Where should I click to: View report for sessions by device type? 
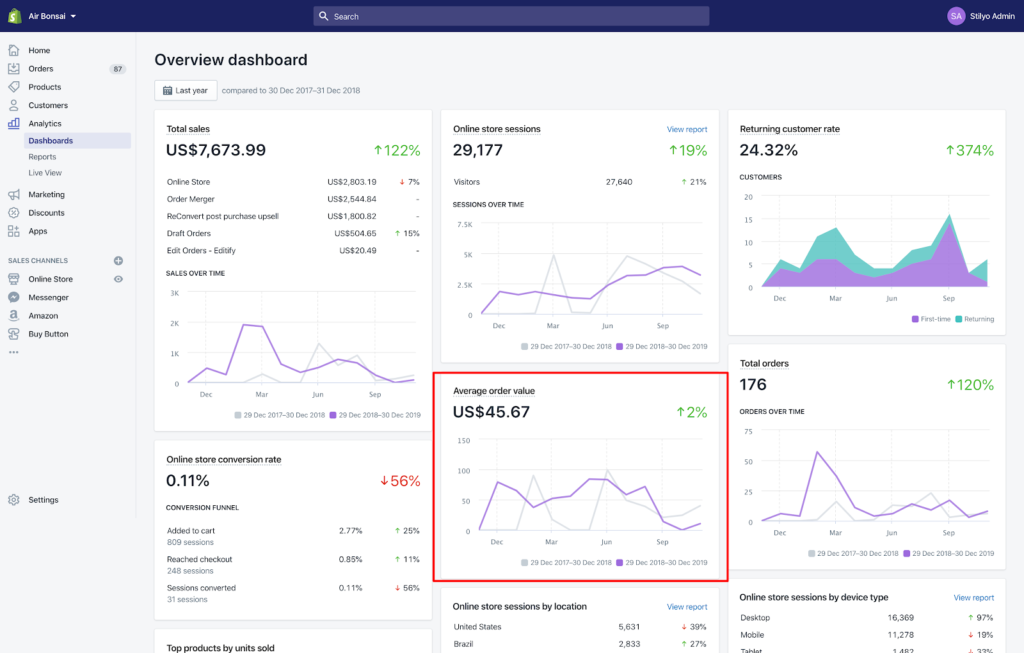pyautogui.click(x=973, y=597)
